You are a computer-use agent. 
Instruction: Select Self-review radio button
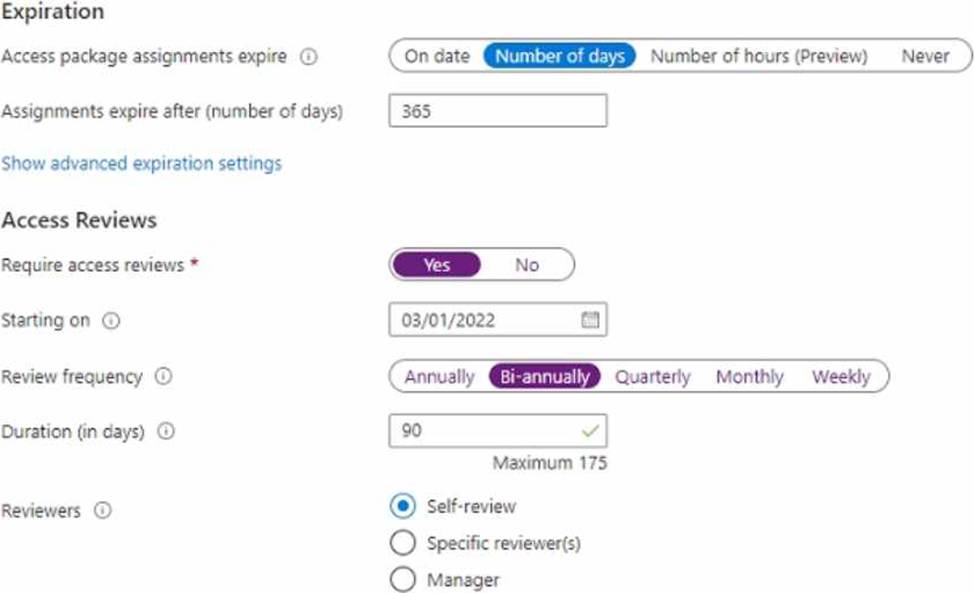tap(403, 506)
